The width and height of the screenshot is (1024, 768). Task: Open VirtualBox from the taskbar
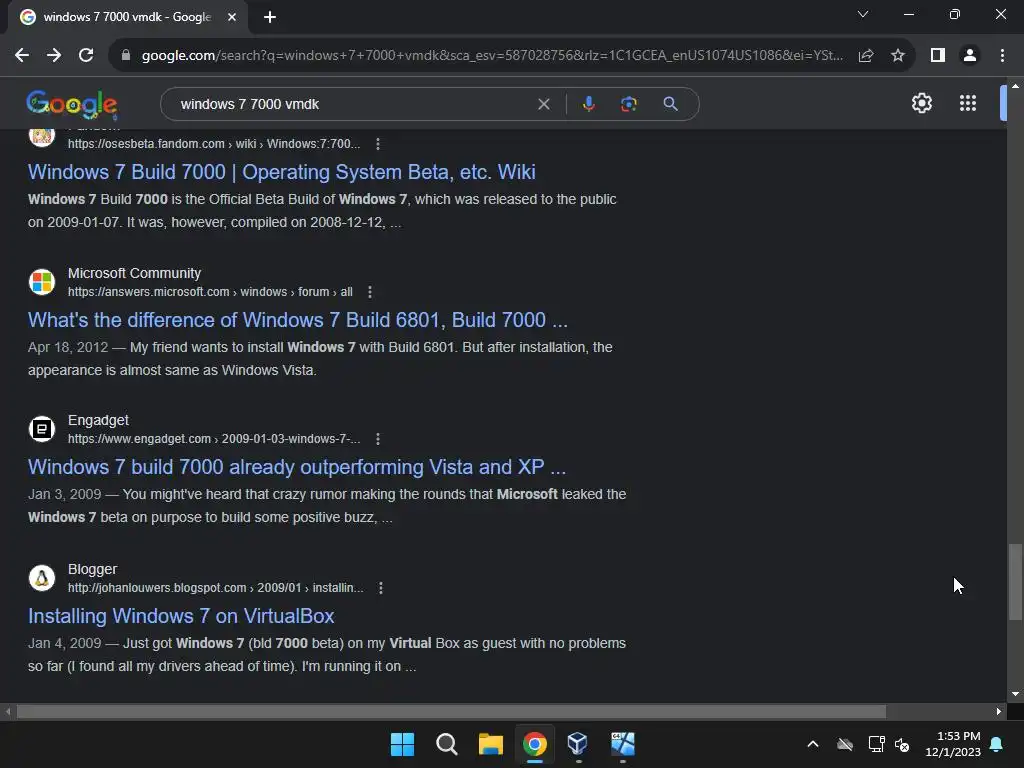click(578, 744)
